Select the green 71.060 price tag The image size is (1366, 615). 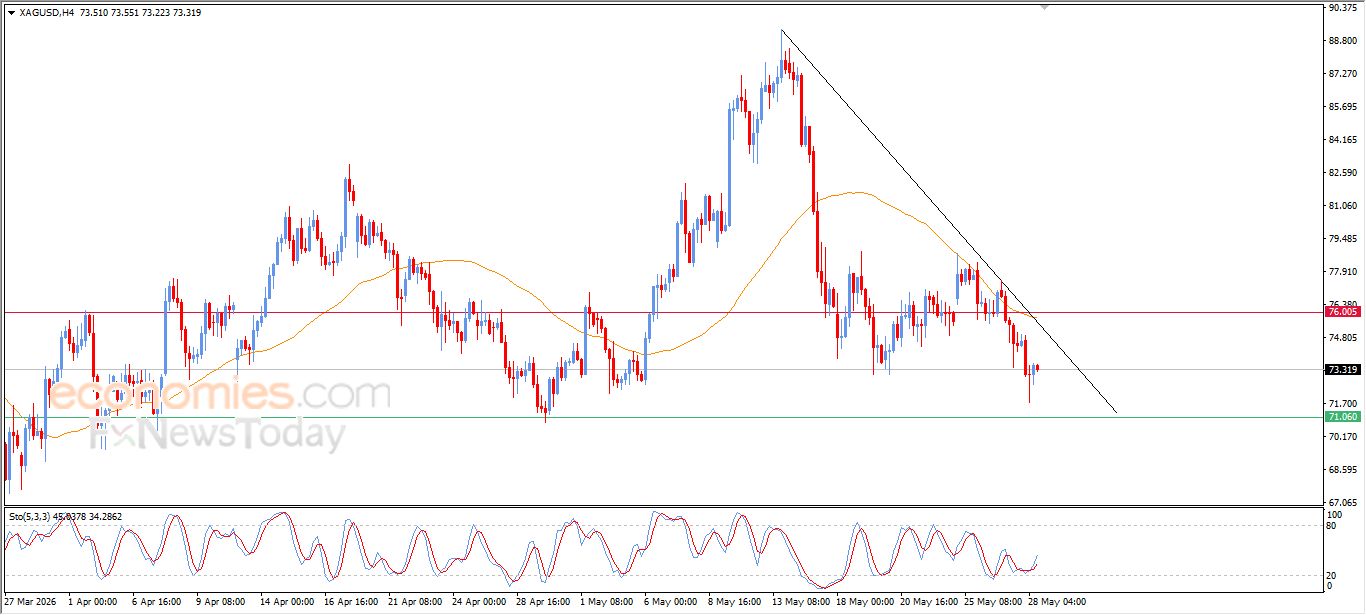[x=1343, y=417]
